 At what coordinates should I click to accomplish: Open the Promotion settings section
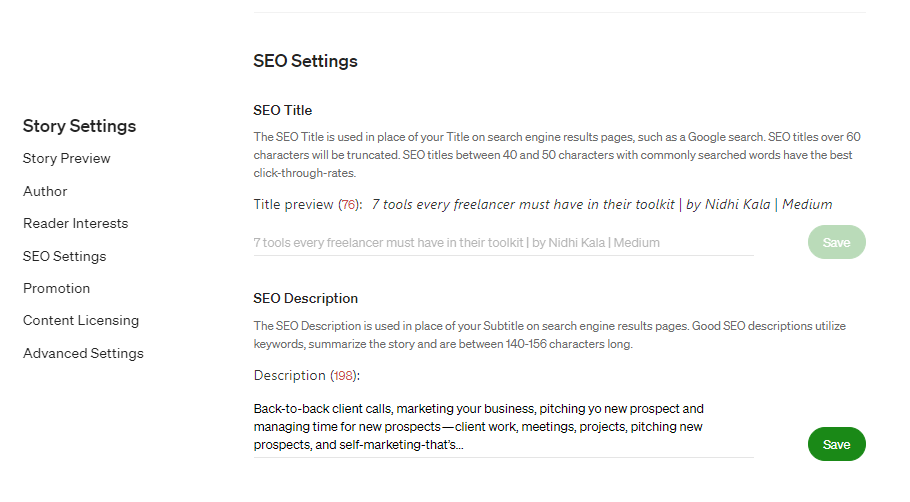(x=56, y=288)
